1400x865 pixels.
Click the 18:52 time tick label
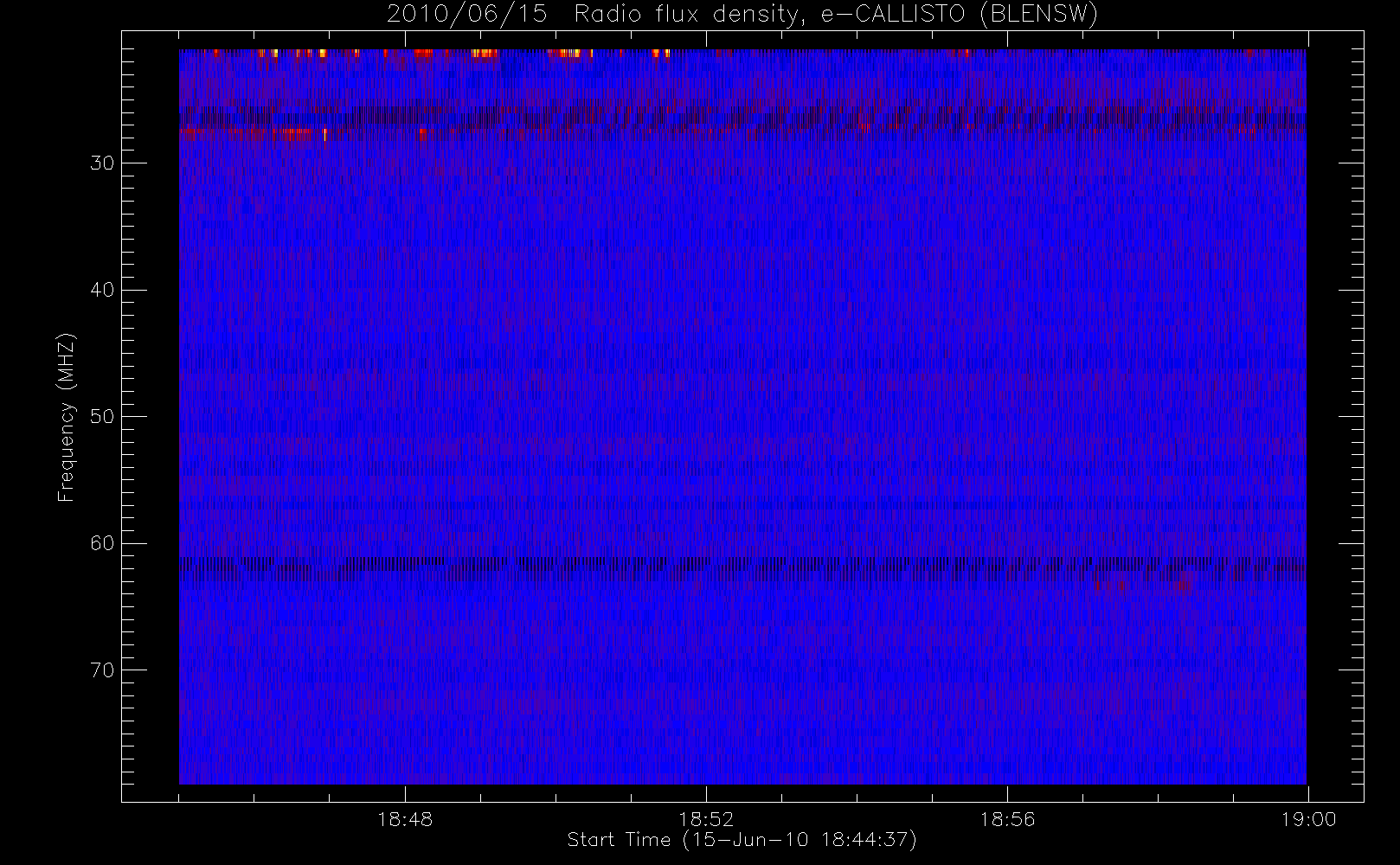pos(706,819)
